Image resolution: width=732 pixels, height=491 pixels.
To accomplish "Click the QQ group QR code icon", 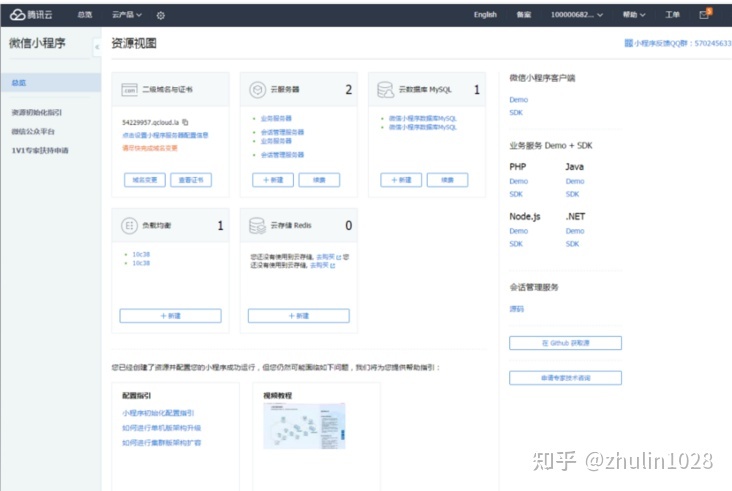I will [x=628, y=43].
